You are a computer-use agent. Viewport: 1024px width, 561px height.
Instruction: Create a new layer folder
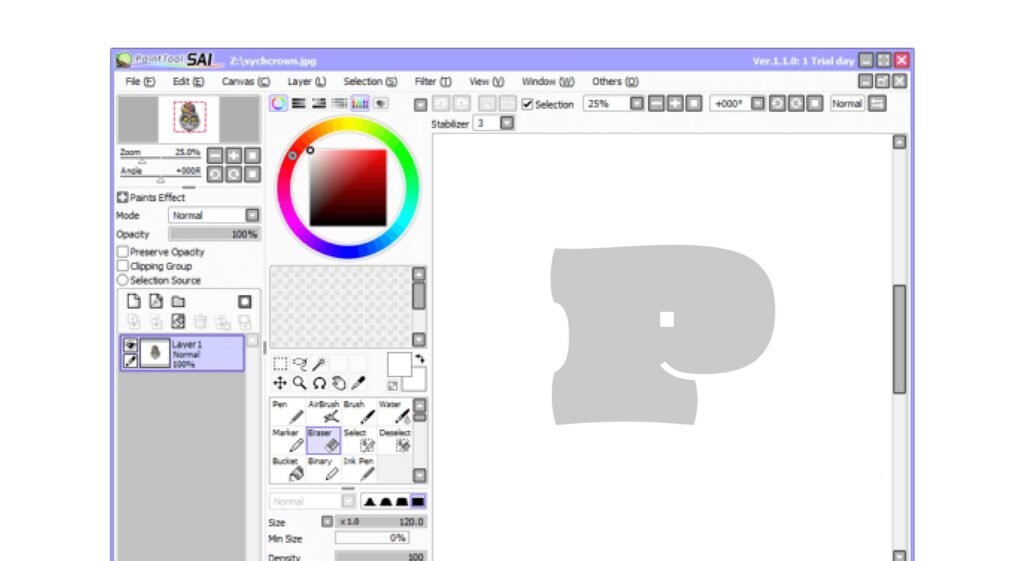tap(178, 301)
